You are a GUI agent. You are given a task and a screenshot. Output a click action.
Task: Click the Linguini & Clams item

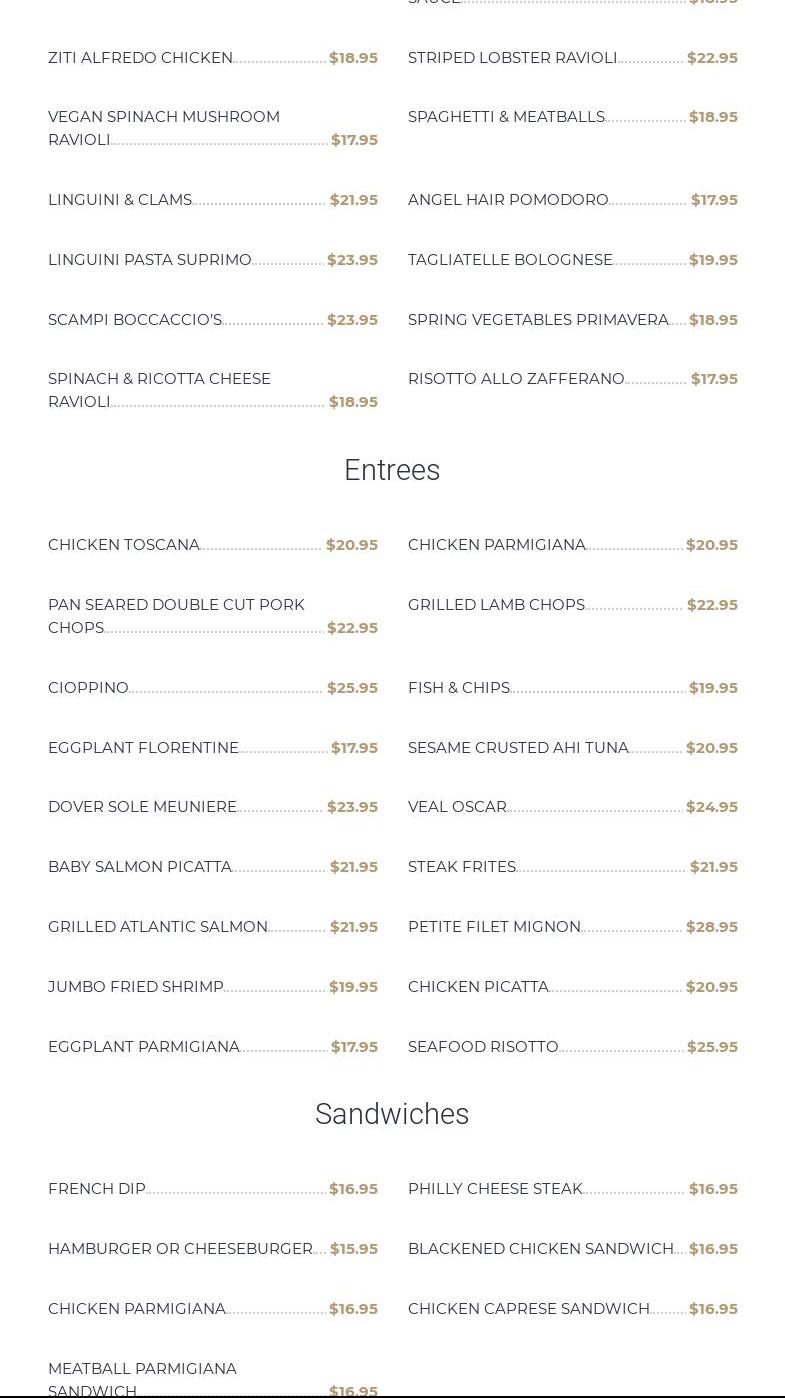click(120, 200)
